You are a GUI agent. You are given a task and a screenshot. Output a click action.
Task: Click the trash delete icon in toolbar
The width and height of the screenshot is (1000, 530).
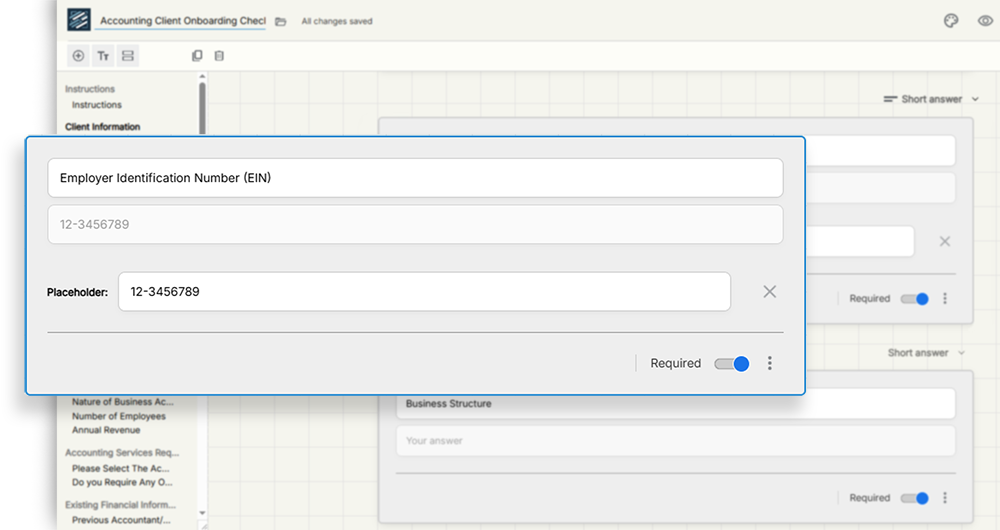coord(219,56)
